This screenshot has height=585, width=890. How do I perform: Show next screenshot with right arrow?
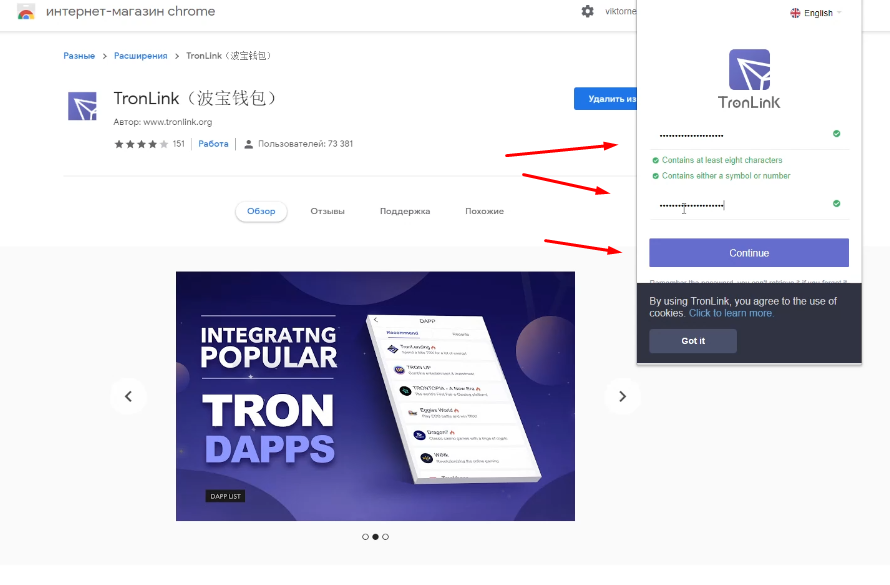pyautogui.click(x=622, y=396)
